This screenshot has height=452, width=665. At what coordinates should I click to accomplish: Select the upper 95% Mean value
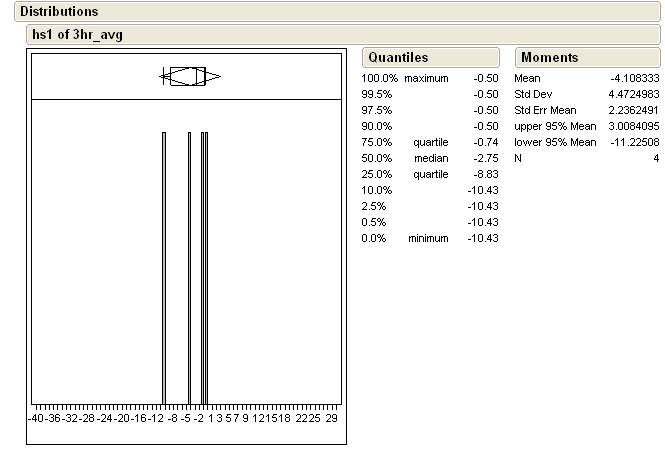[632, 126]
